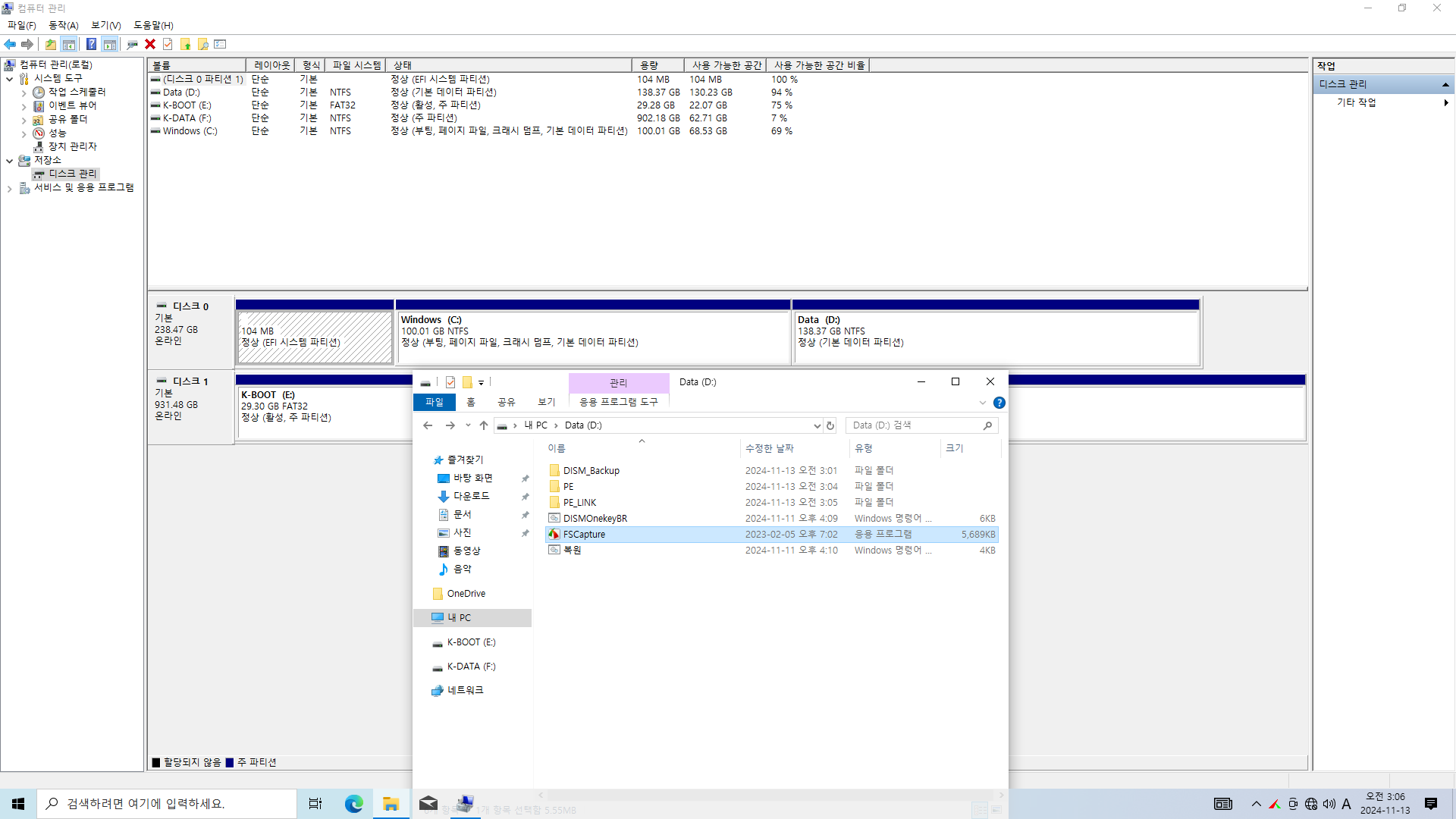
Task: Select the FSCapture application file
Action: 771,535
